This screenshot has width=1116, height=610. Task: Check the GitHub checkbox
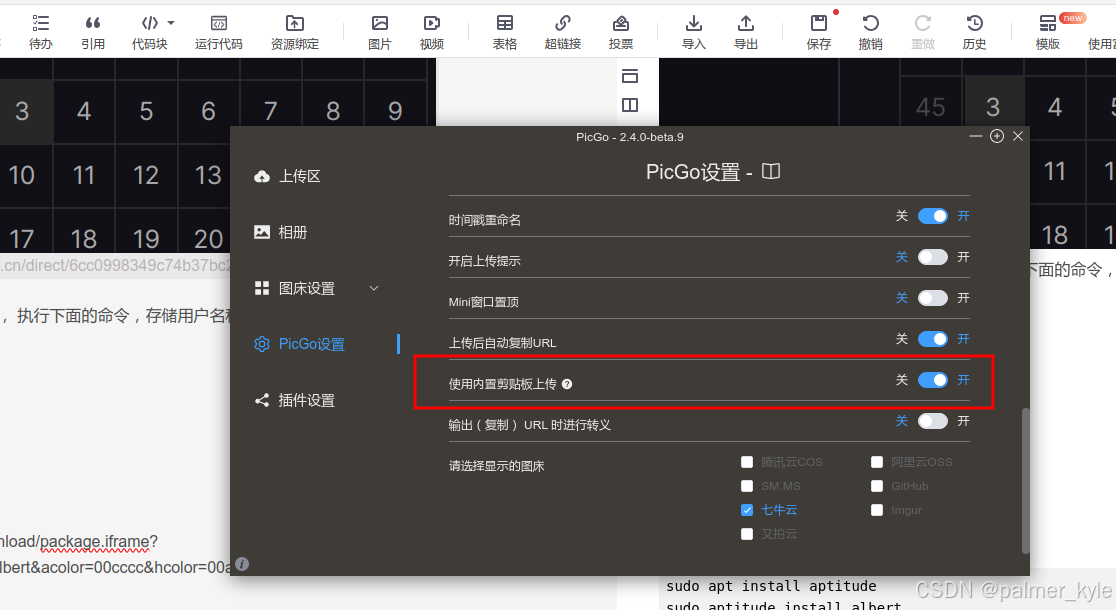[x=877, y=486]
